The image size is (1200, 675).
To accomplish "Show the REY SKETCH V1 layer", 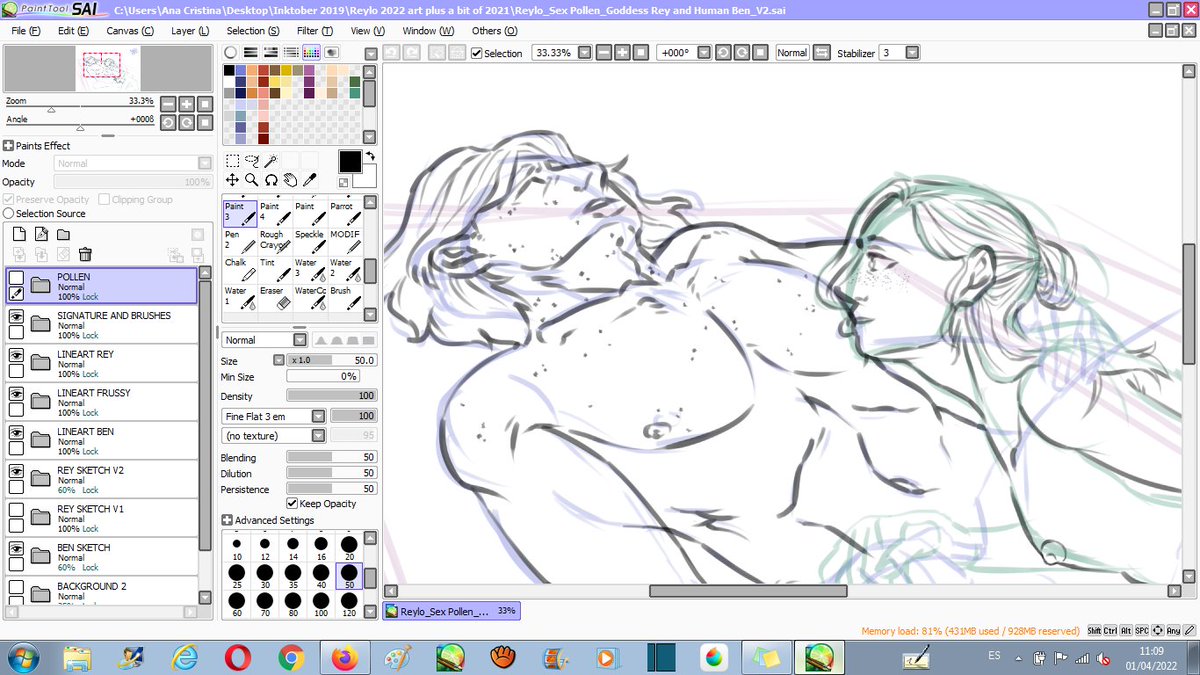I will coord(16,509).
